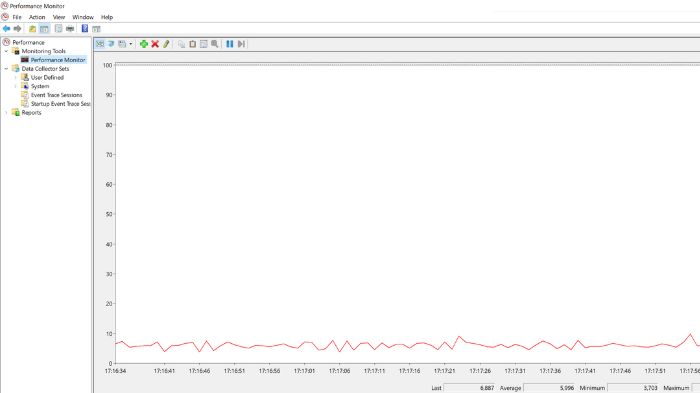Image resolution: width=700 pixels, height=393 pixels.
Task: Click the 50 label on the vertical axis
Action: click(109, 214)
